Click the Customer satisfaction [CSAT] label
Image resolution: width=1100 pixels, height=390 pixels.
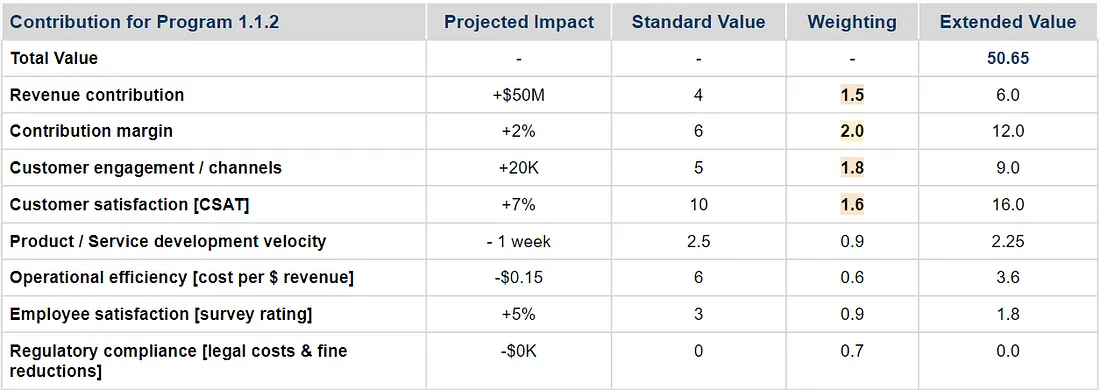[130, 205]
